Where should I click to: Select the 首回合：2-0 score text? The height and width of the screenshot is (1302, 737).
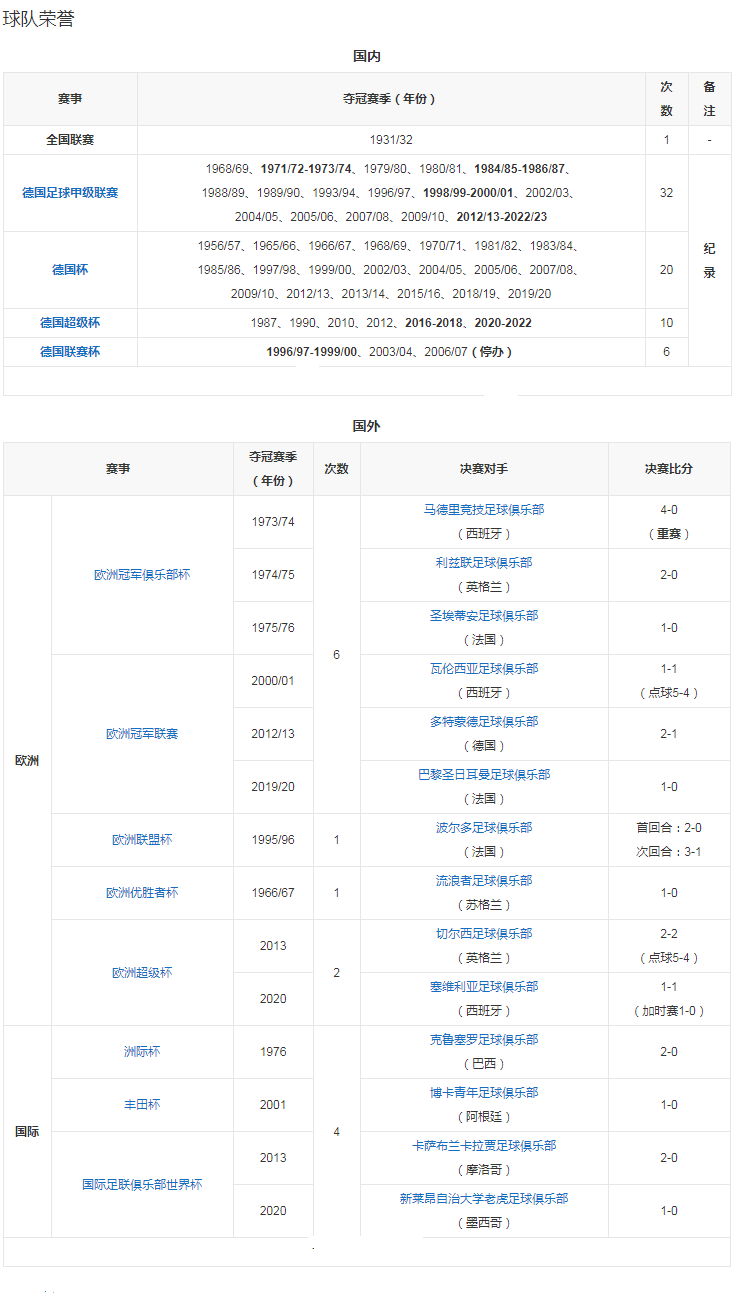pos(669,828)
